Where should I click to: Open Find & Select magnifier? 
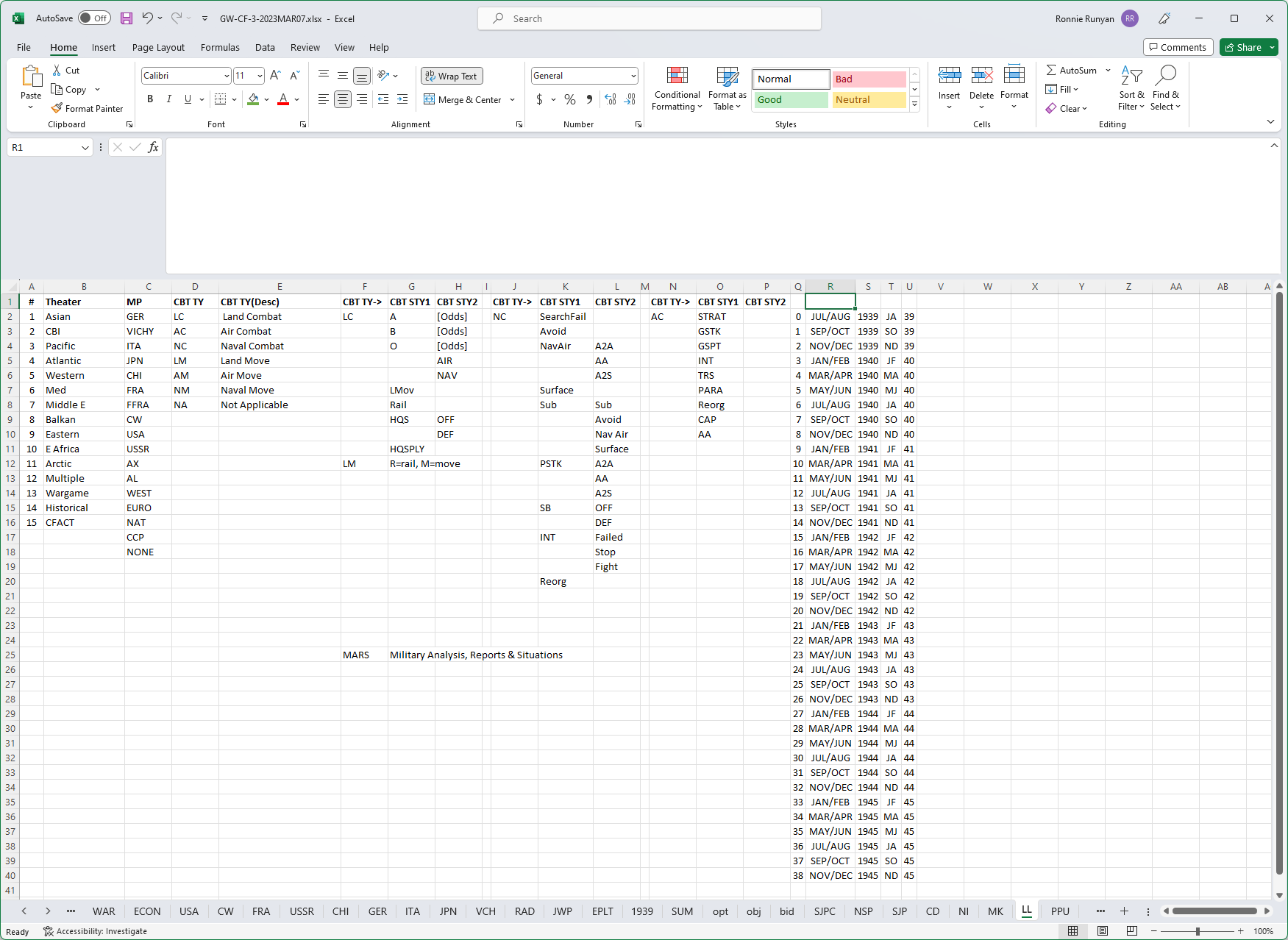(x=1165, y=88)
